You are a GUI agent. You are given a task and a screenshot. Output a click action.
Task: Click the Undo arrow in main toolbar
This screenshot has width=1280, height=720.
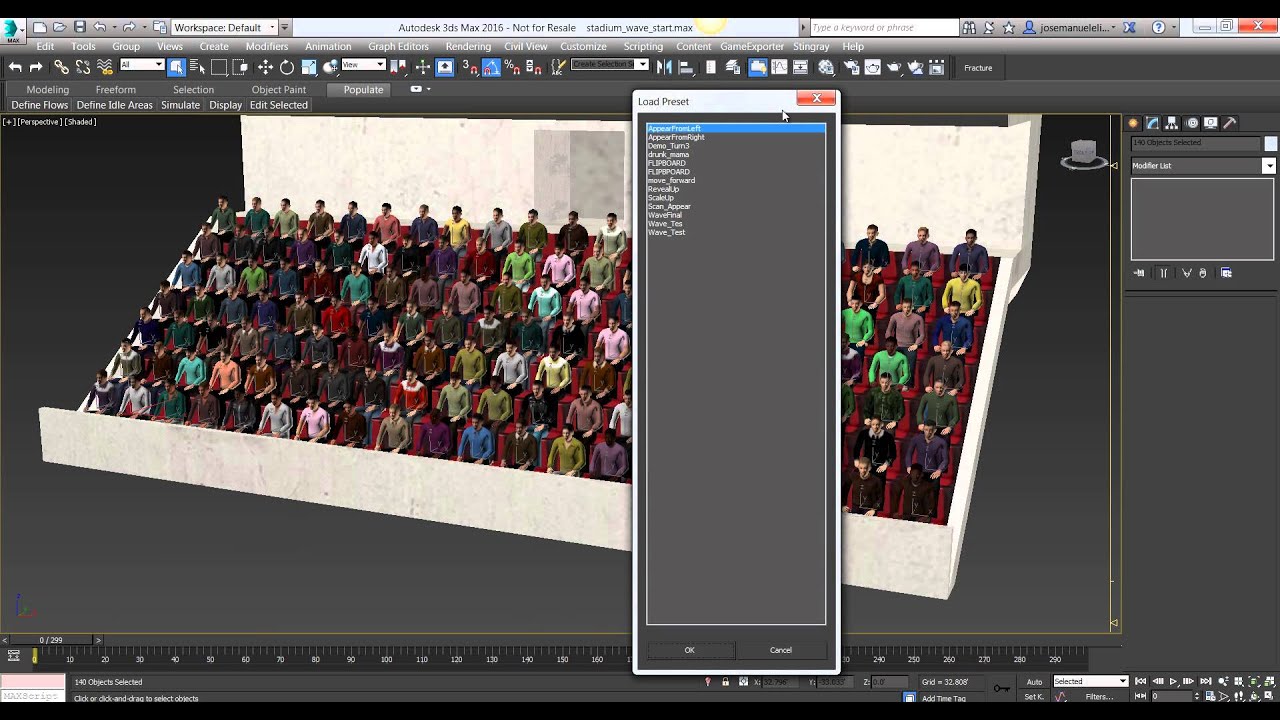point(15,67)
